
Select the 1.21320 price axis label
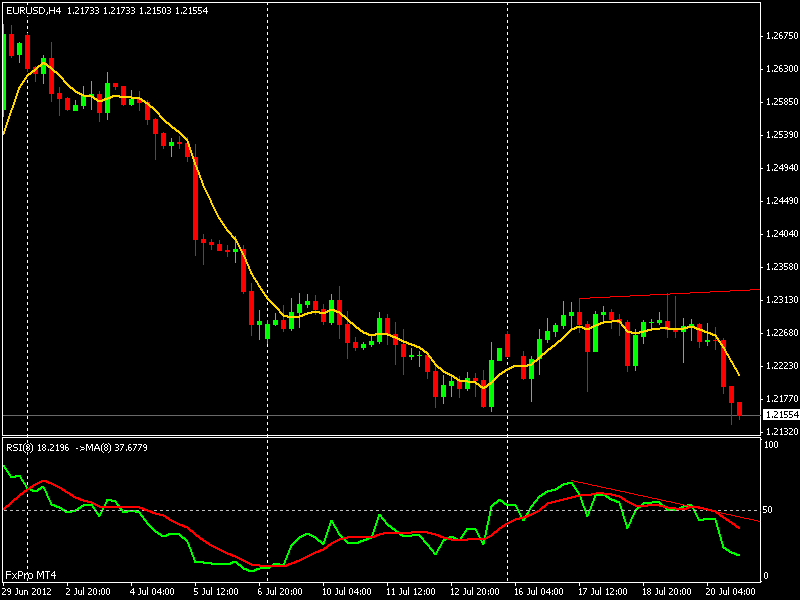[782, 432]
